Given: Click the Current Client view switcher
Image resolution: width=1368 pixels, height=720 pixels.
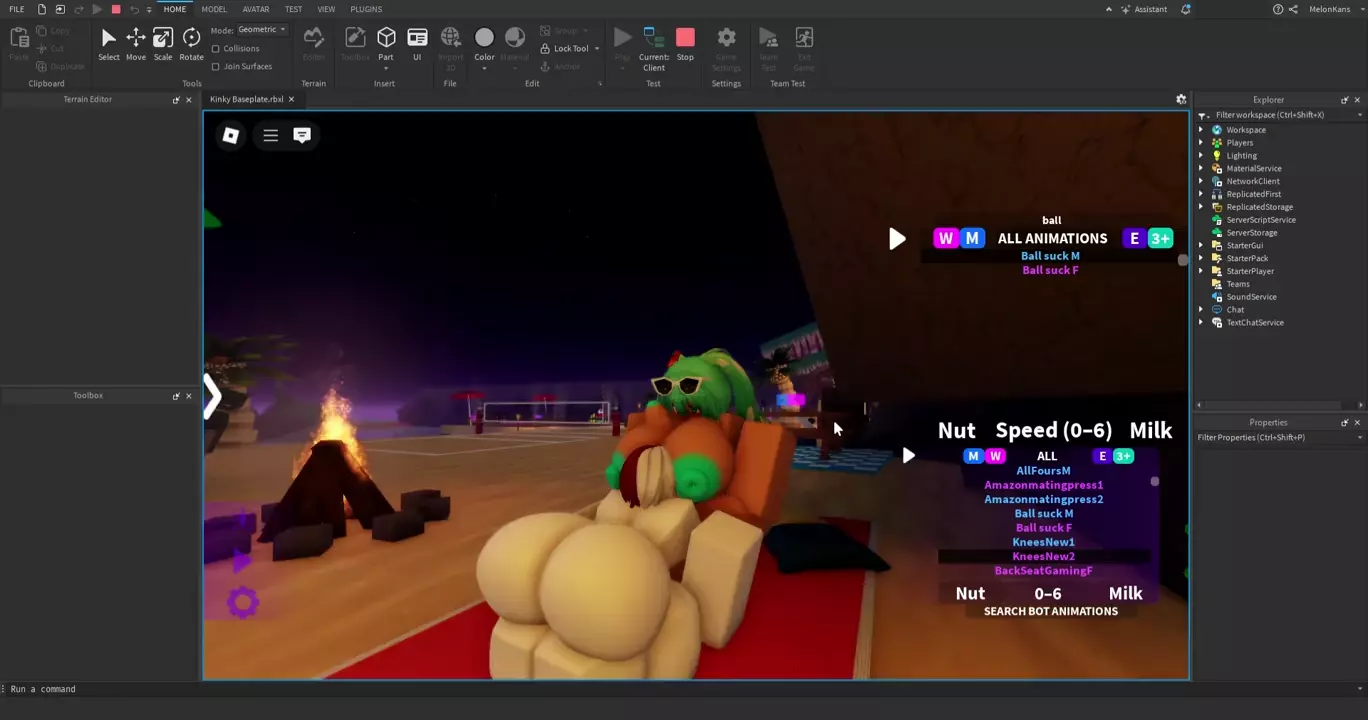Looking at the screenshot, I should click(x=654, y=47).
